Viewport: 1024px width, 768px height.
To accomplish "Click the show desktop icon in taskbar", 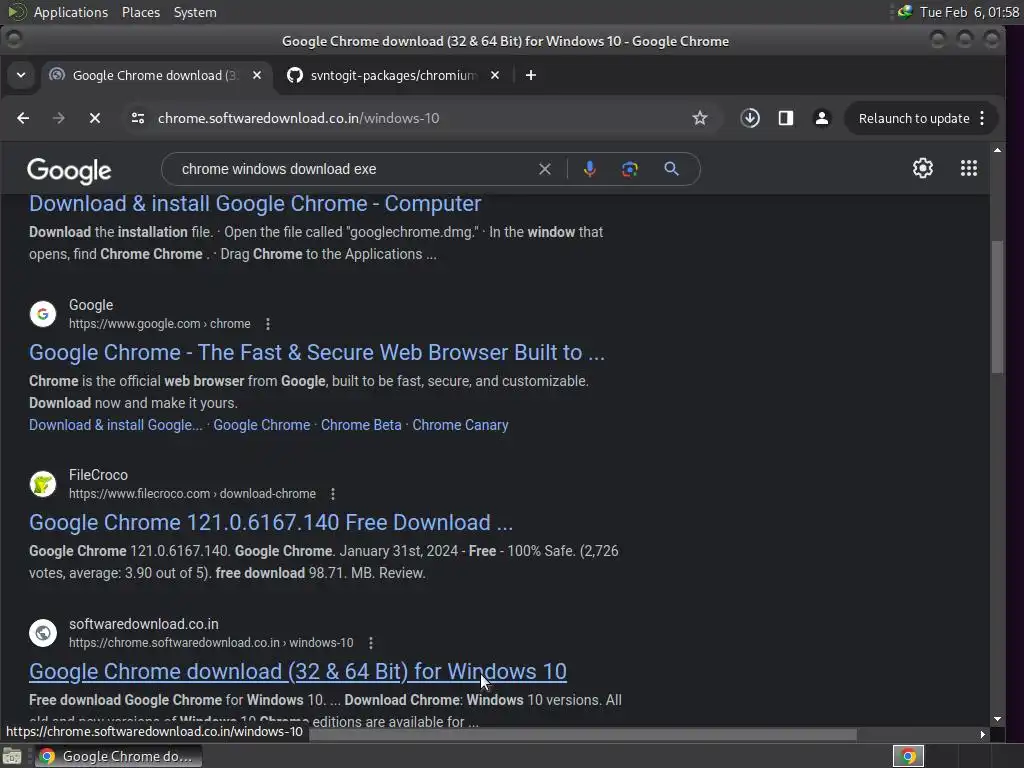I will (12, 756).
